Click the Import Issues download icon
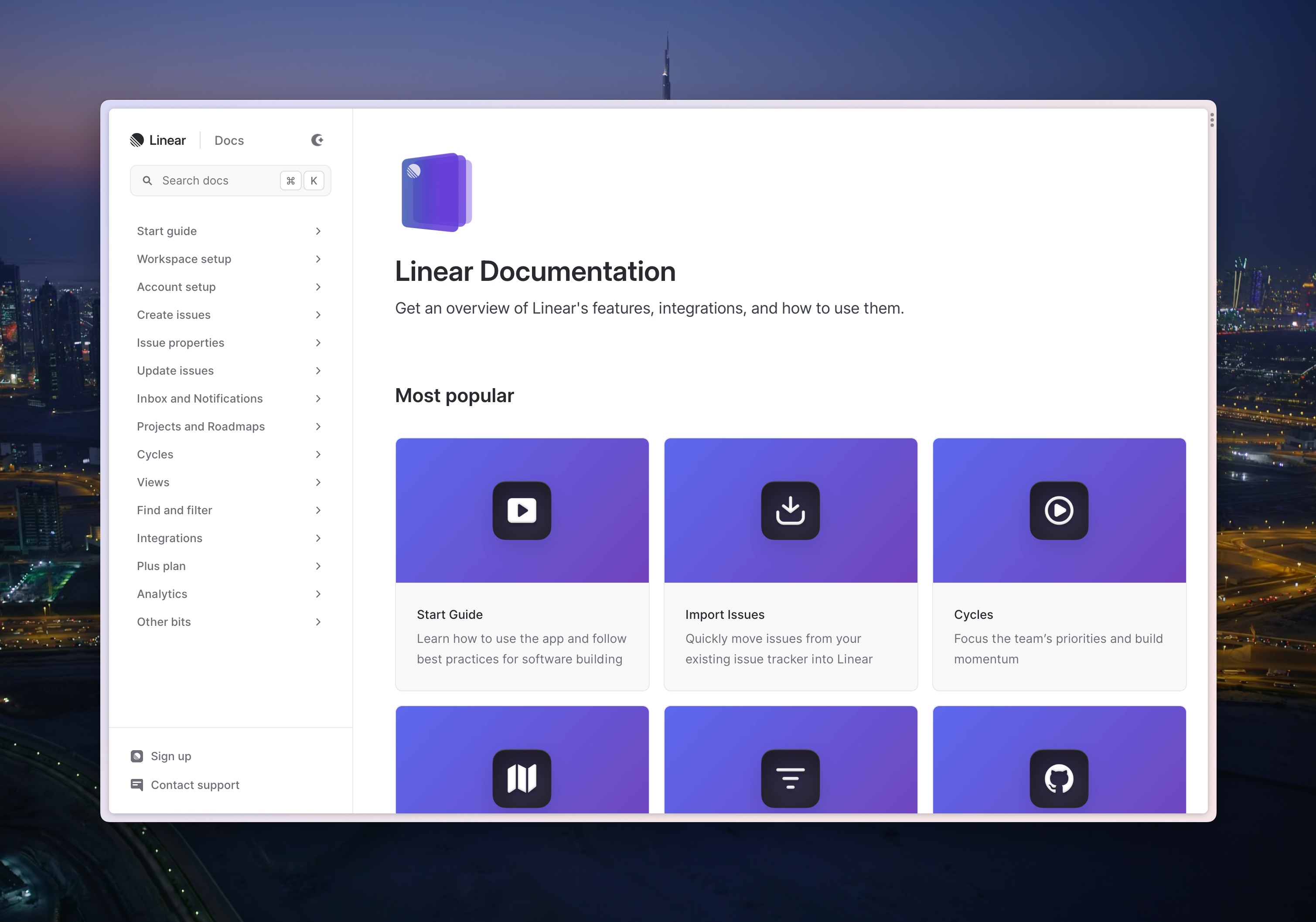This screenshot has width=1316, height=922. click(x=790, y=510)
